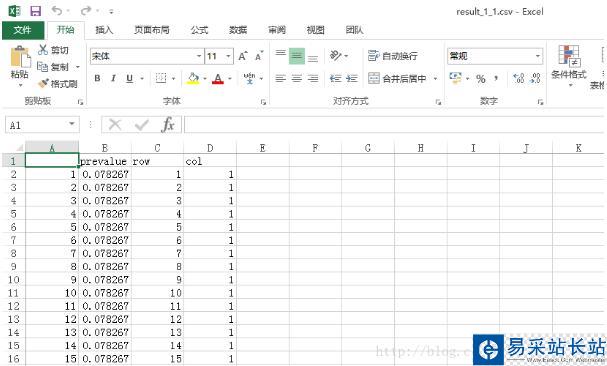The height and width of the screenshot is (366, 607).
Task: Open the number format dropdown 常规
Action: [x=538, y=56]
